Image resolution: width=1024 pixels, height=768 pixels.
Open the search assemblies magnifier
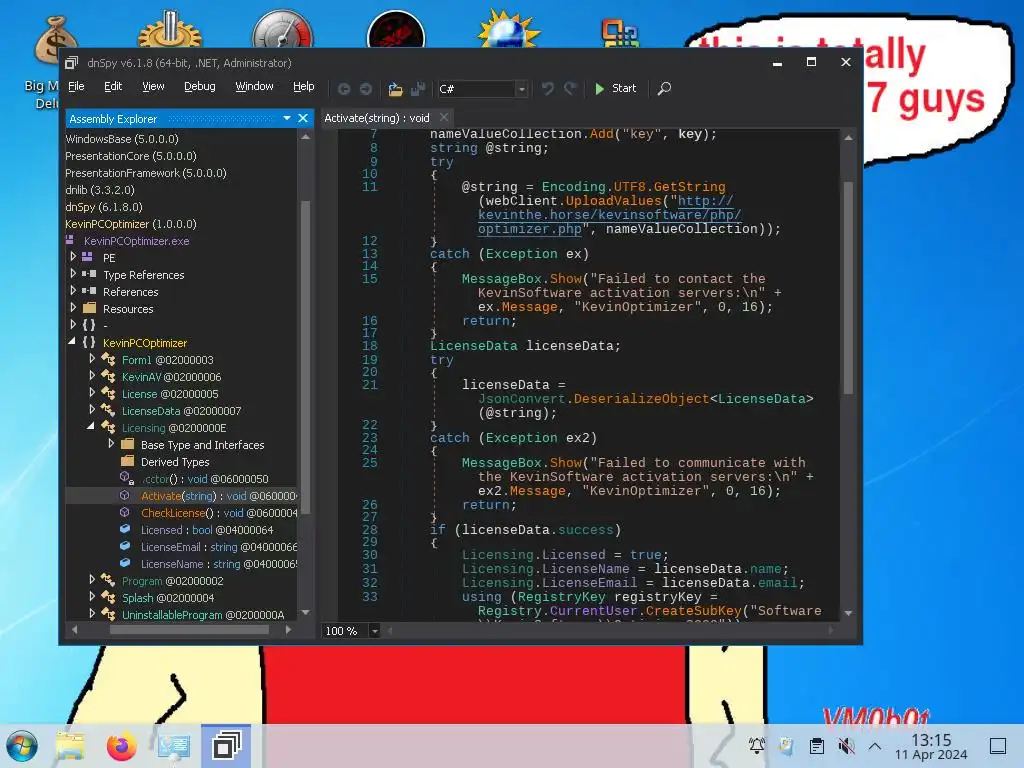[664, 88]
